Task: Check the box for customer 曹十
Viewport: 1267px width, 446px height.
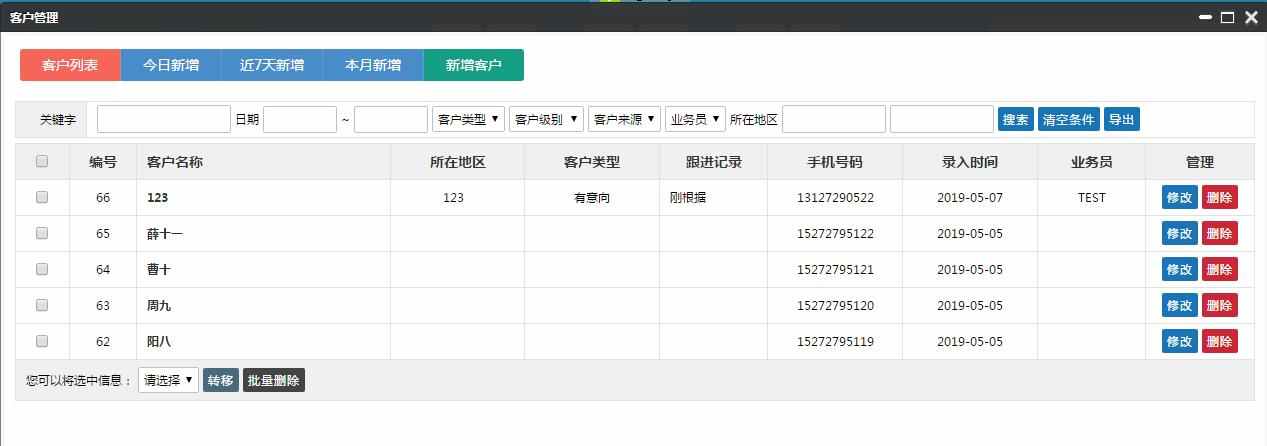Action: (x=42, y=269)
